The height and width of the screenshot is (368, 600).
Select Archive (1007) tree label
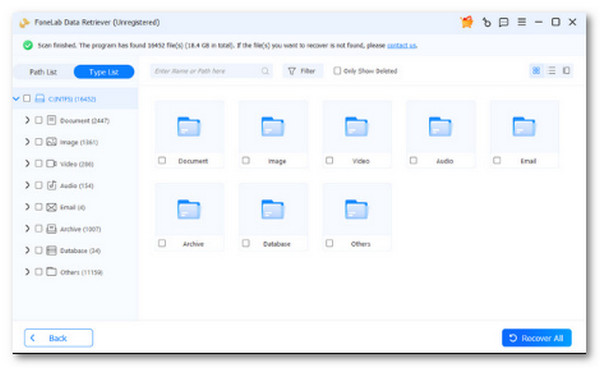(80, 229)
